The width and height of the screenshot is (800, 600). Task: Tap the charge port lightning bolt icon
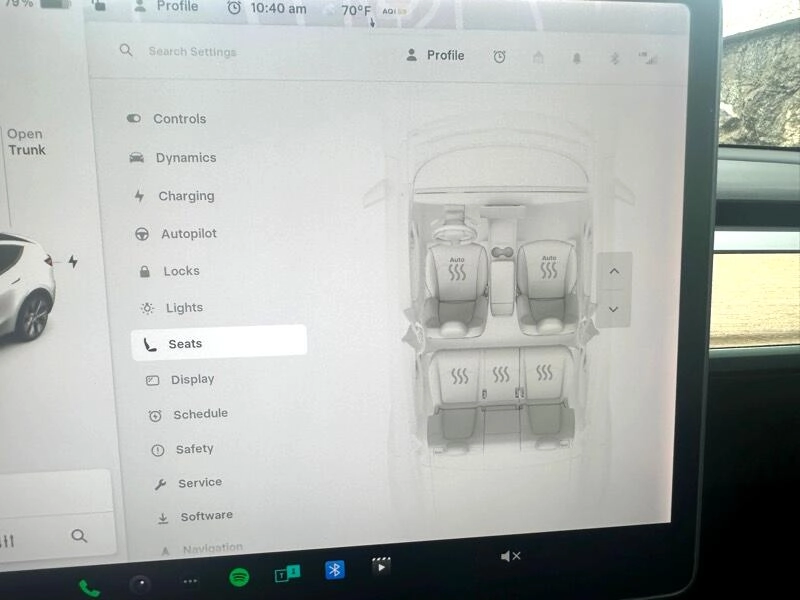[73, 261]
